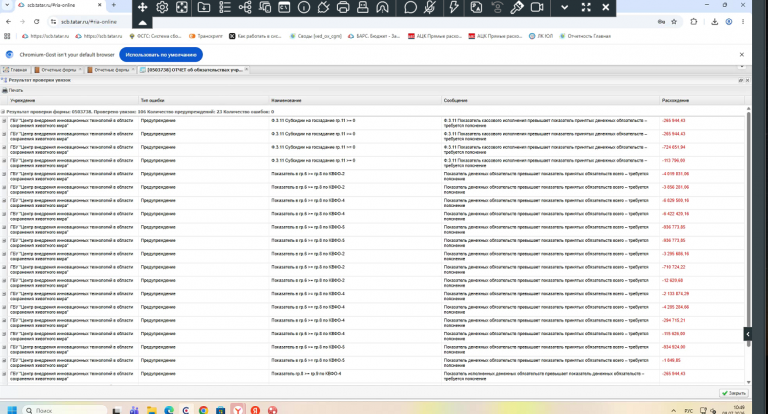
Task: Open the Отчетность Главная bookmark
Action: [585, 36]
